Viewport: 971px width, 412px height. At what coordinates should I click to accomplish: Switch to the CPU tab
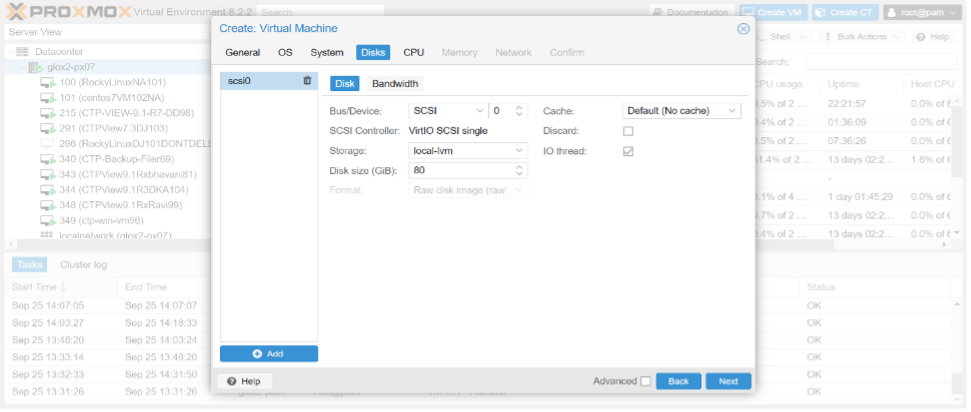(x=414, y=53)
